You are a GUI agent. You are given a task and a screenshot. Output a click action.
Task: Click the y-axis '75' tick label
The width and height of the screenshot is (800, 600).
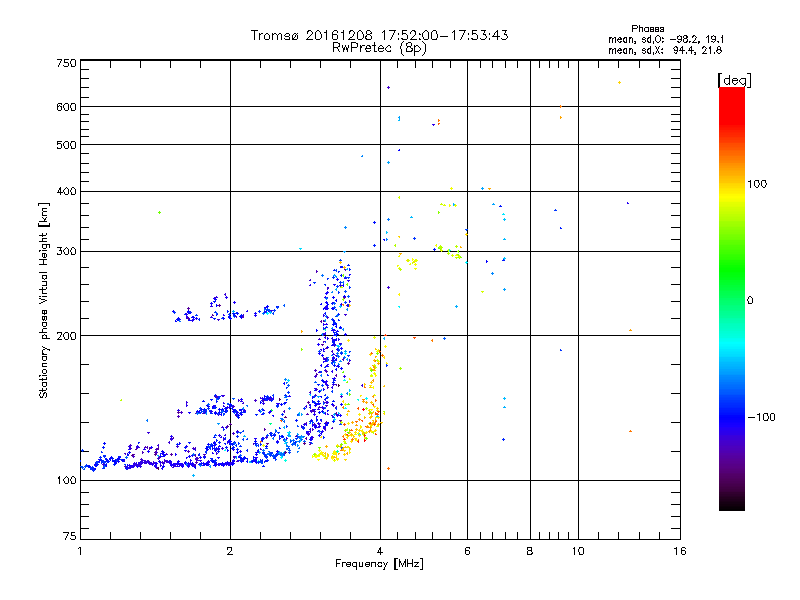click(69, 536)
